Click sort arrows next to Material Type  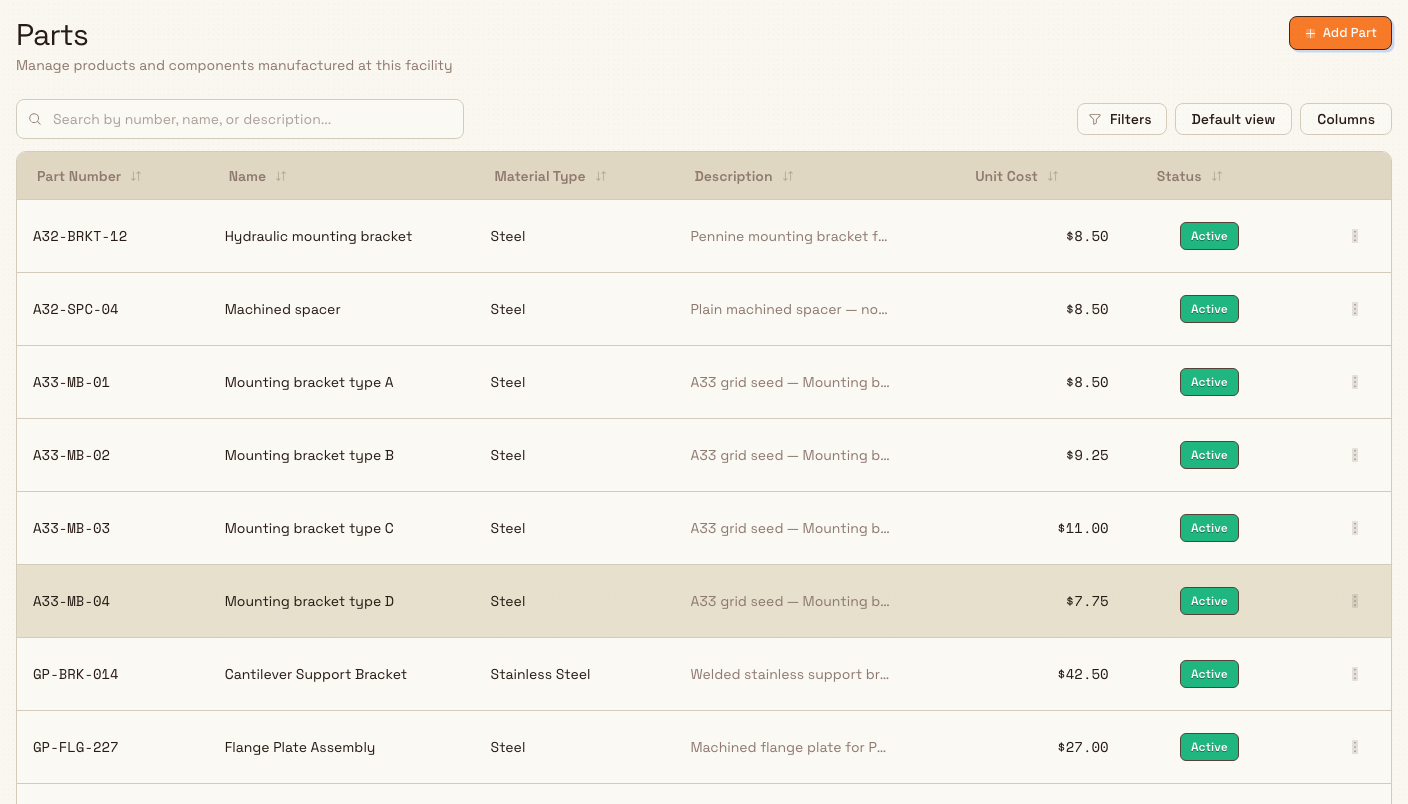[x=601, y=176]
